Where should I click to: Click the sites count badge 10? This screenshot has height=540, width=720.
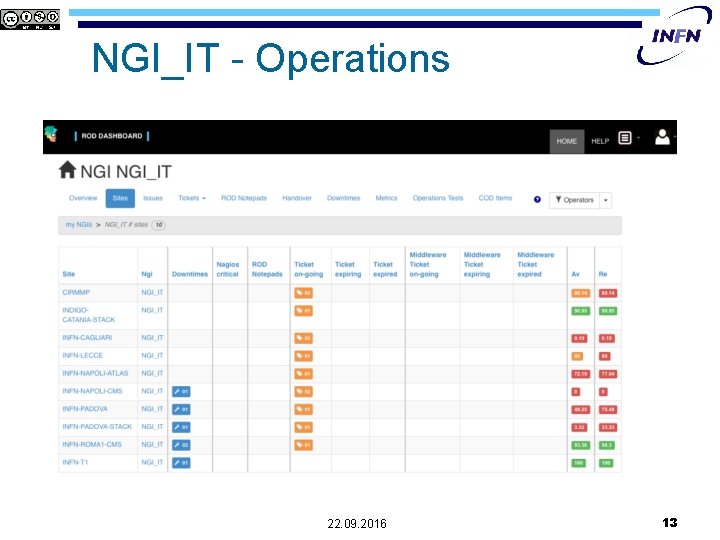point(158,225)
